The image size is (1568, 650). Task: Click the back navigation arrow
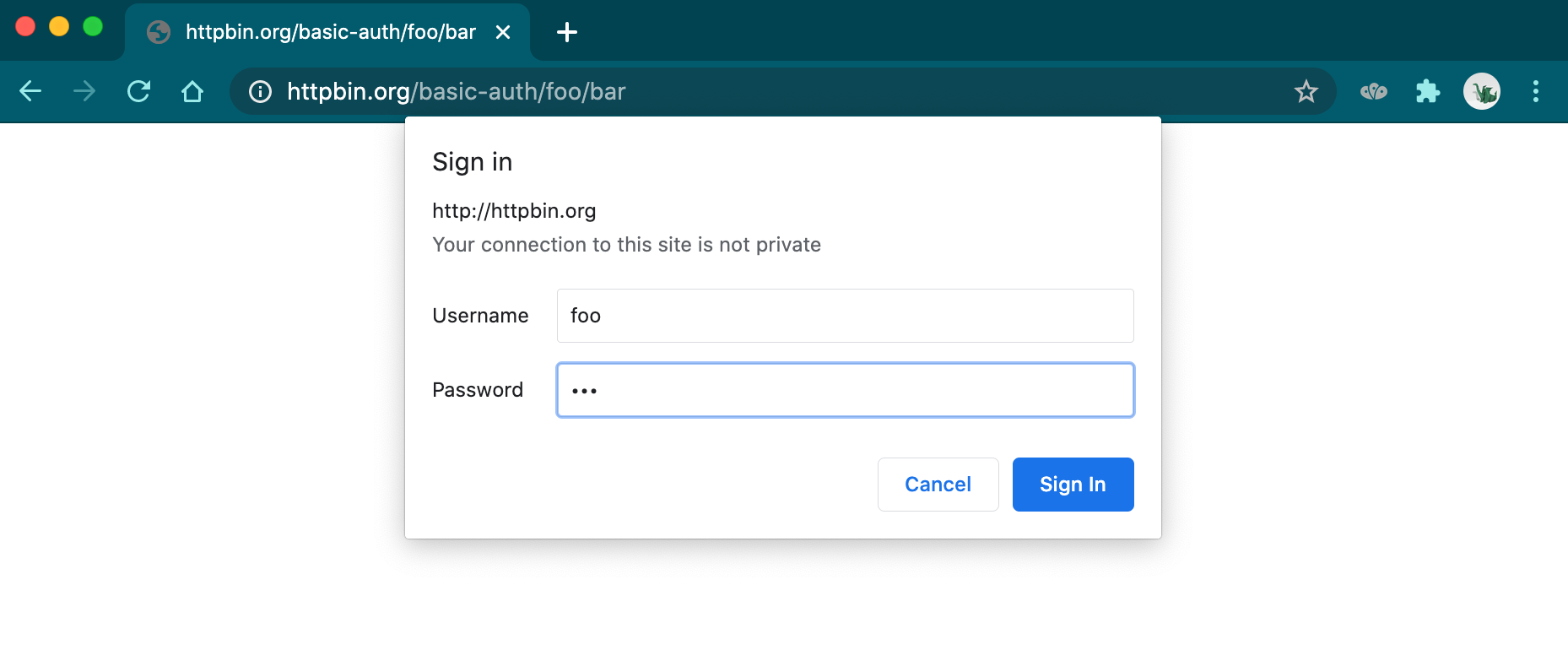[30, 91]
